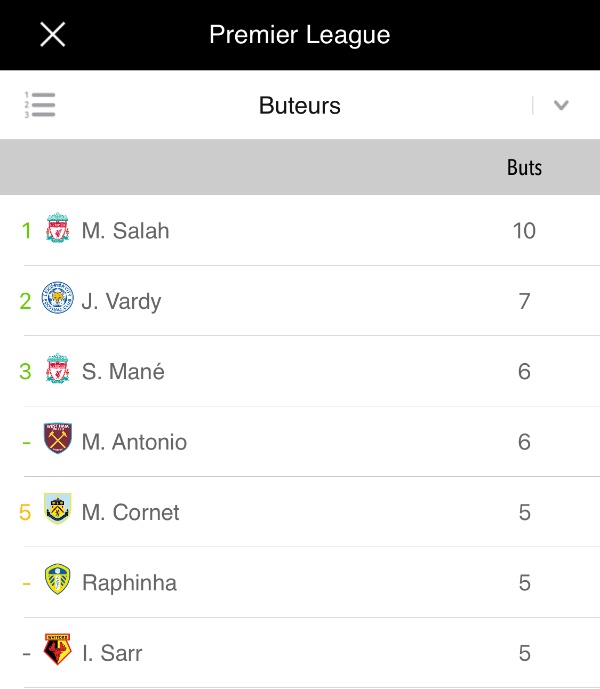Select M. Antonio row
The height and width of the screenshot is (689, 600).
[x=300, y=442]
